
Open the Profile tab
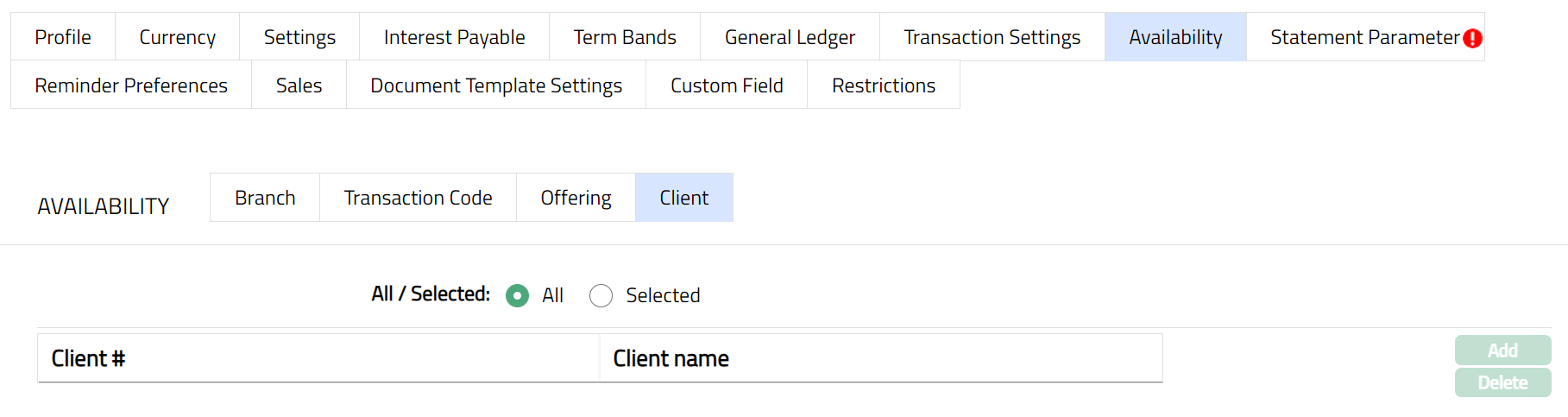click(63, 37)
